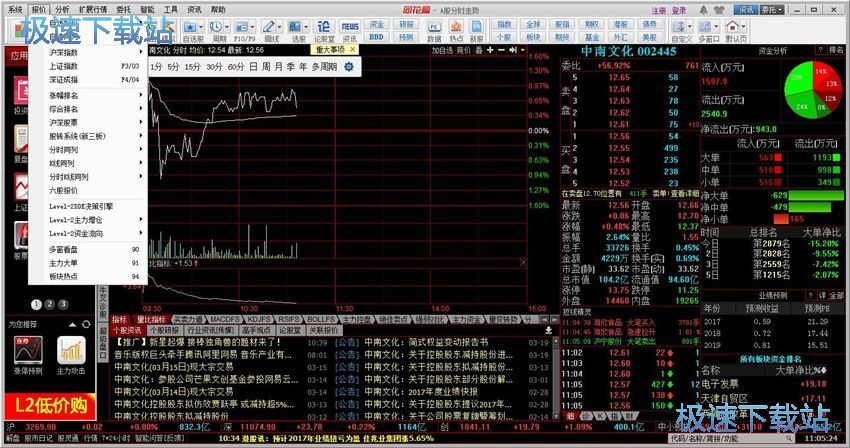Open the 论股堂 forum icon
Image resolution: width=850 pixels, height=448 pixels.
(x=324, y=27)
